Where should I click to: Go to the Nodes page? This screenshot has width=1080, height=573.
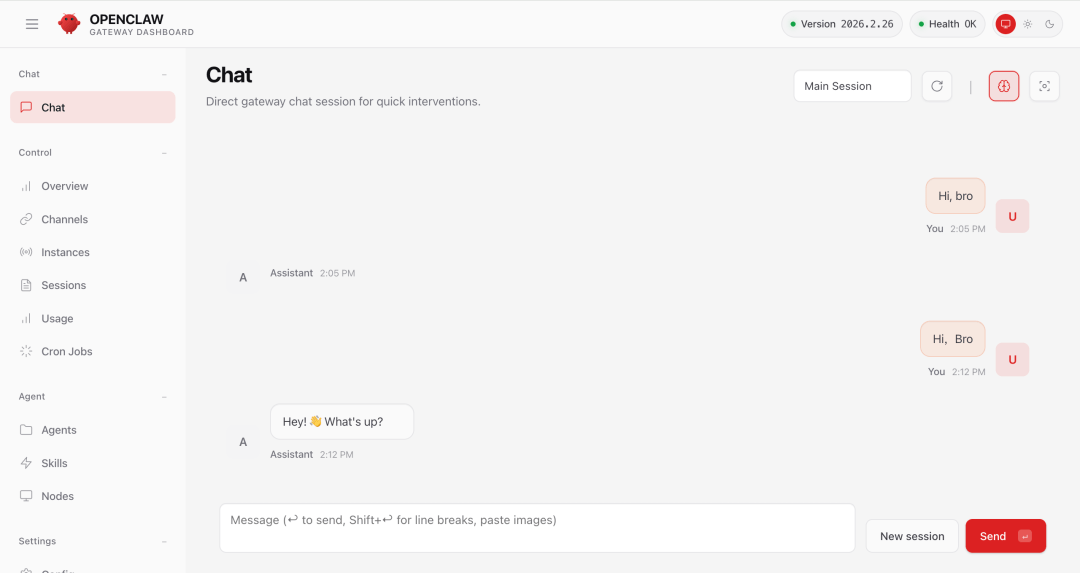pyautogui.click(x=57, y=496)
